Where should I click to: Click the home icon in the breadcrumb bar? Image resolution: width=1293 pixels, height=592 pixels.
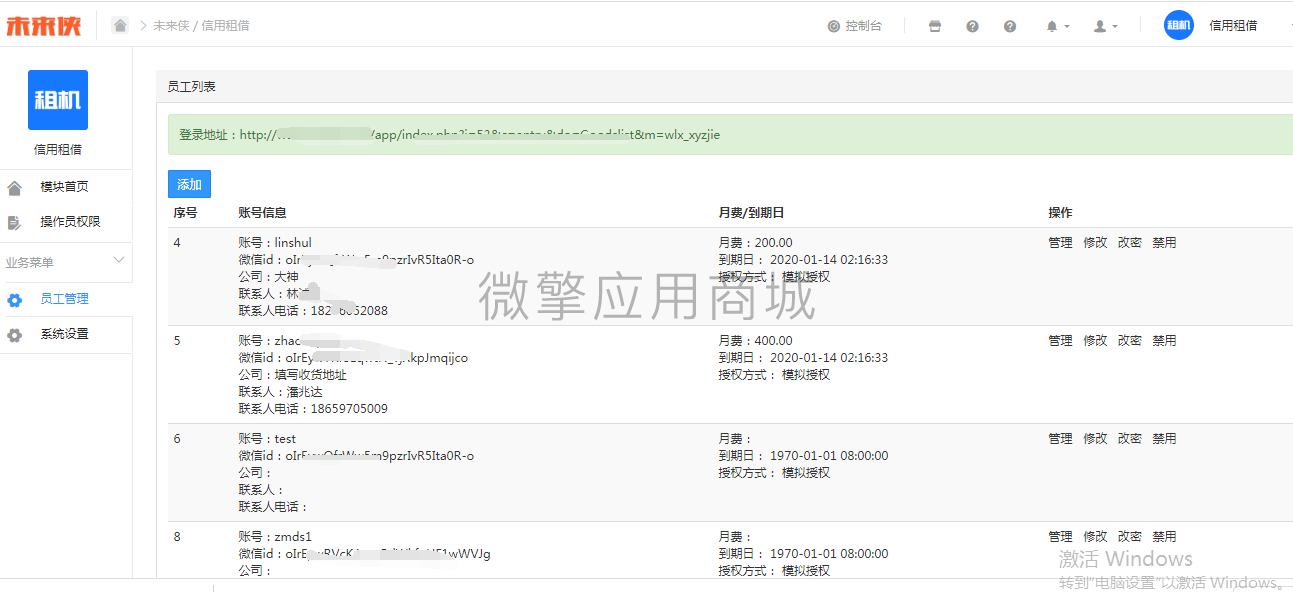pos(119,24)
